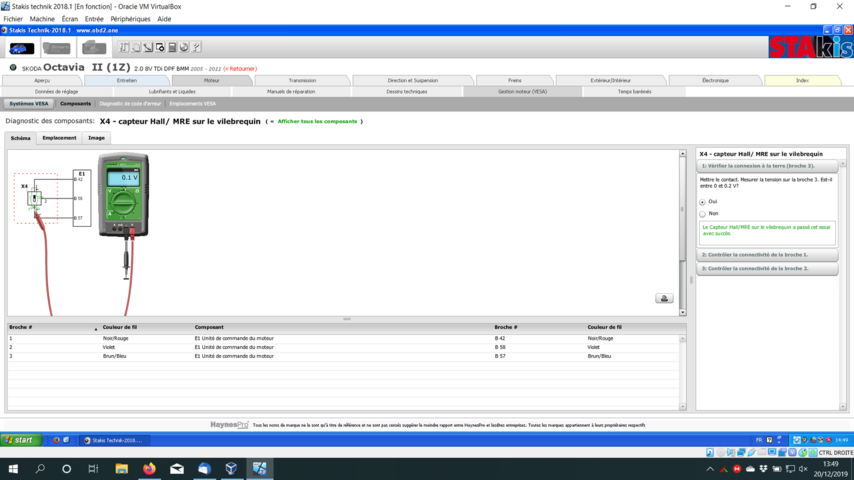This screenshot has width=854, height=480.
Task: Open Écran menu in VirtualBox
Action: click(x=70, y=19)
